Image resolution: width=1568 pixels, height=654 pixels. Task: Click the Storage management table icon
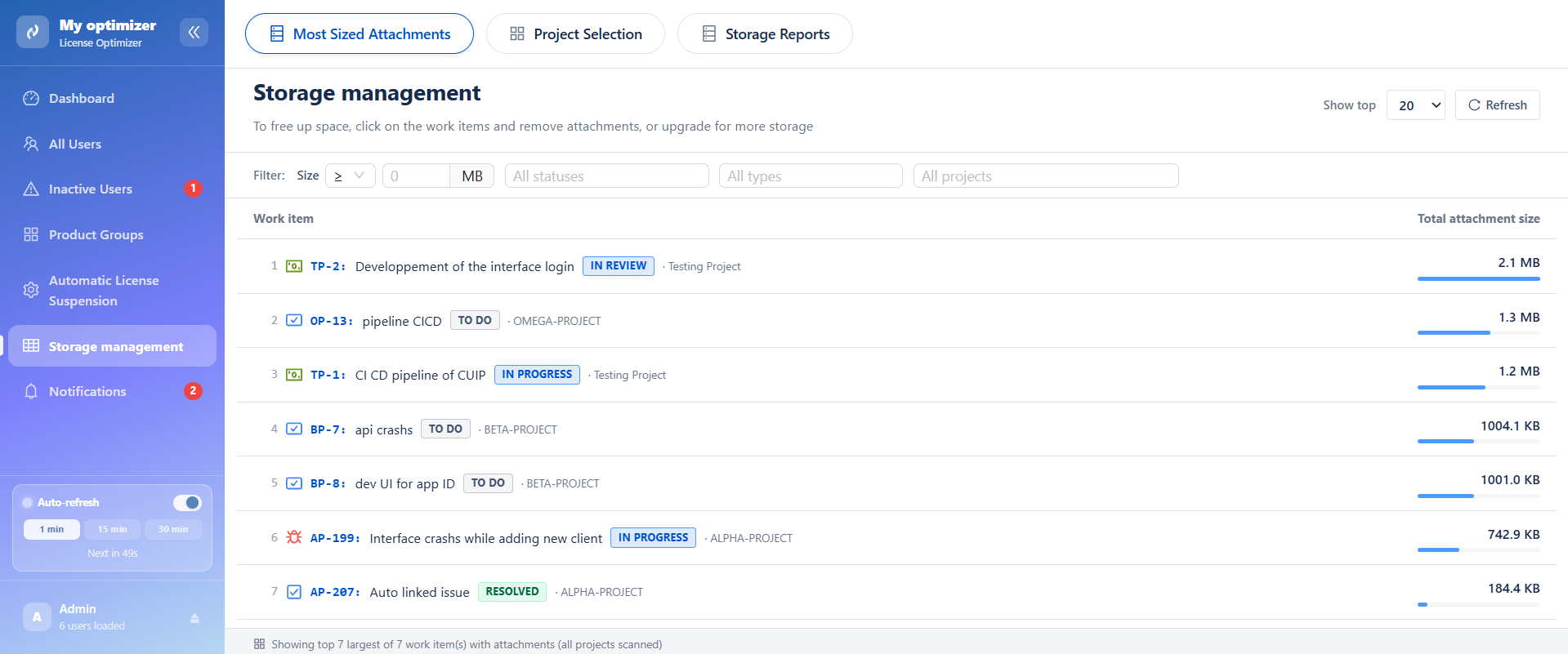31,345
